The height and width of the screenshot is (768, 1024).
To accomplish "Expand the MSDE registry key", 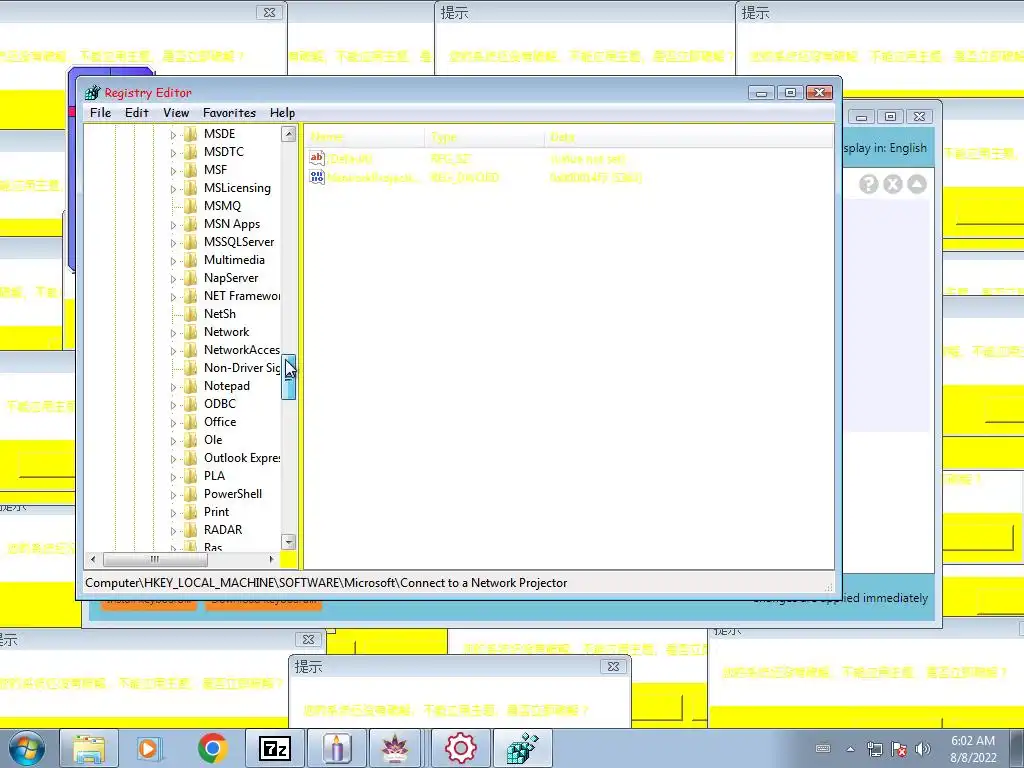I will coord(173,135).
